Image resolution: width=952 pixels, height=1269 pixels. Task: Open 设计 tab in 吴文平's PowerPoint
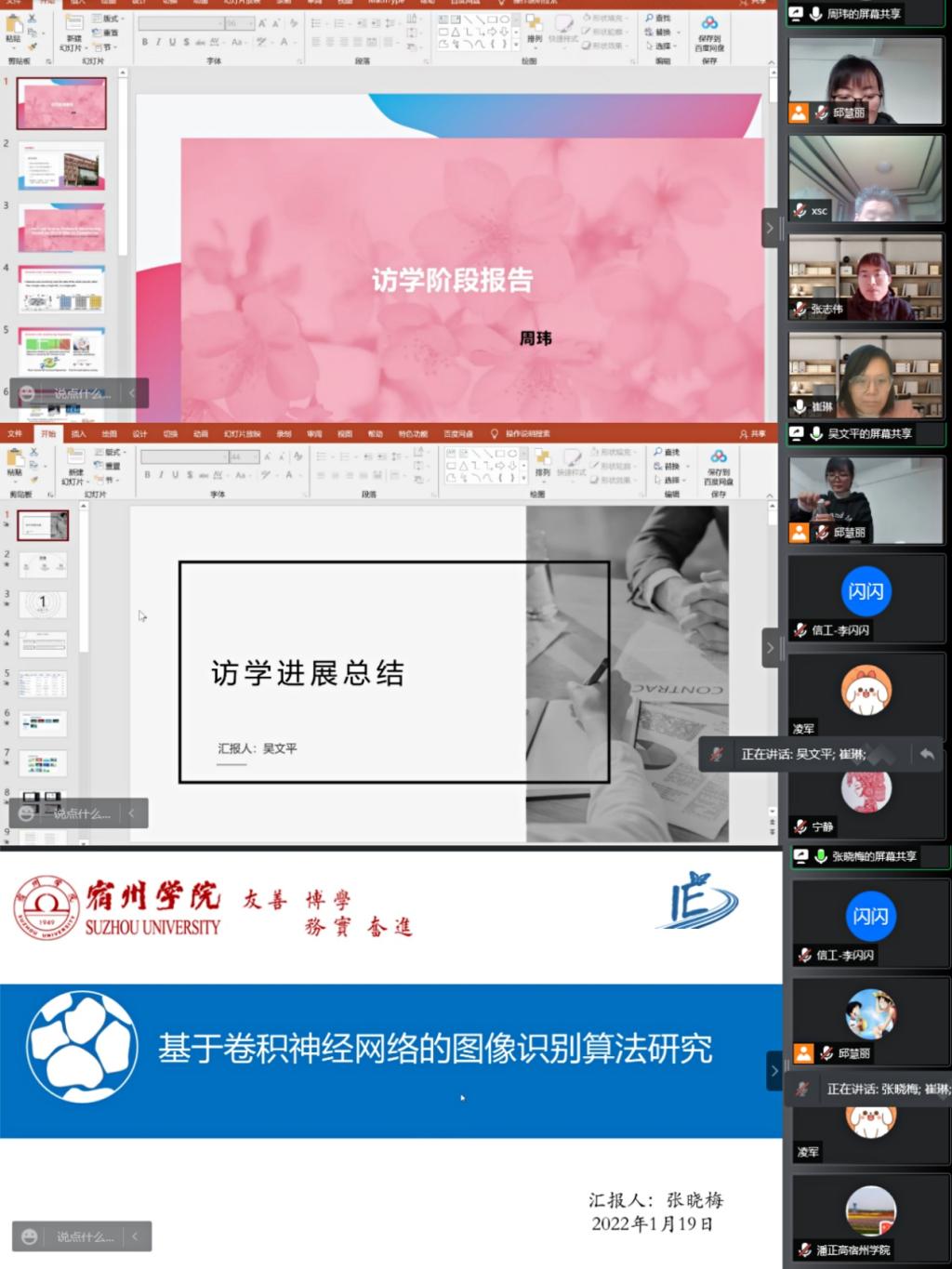pyautogui.click(x=139, y=433)
